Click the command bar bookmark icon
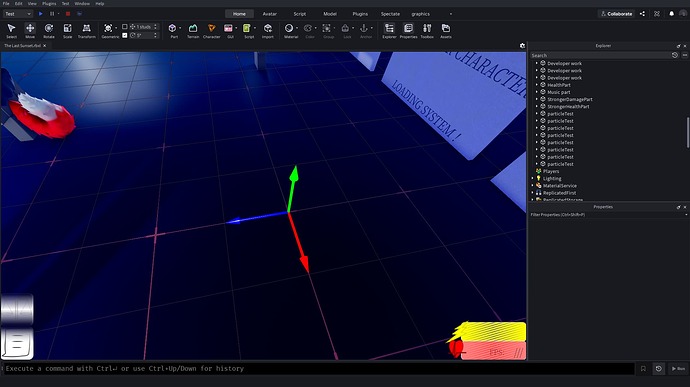This screenshot has height=387, width=690. (x=643, y=369)
